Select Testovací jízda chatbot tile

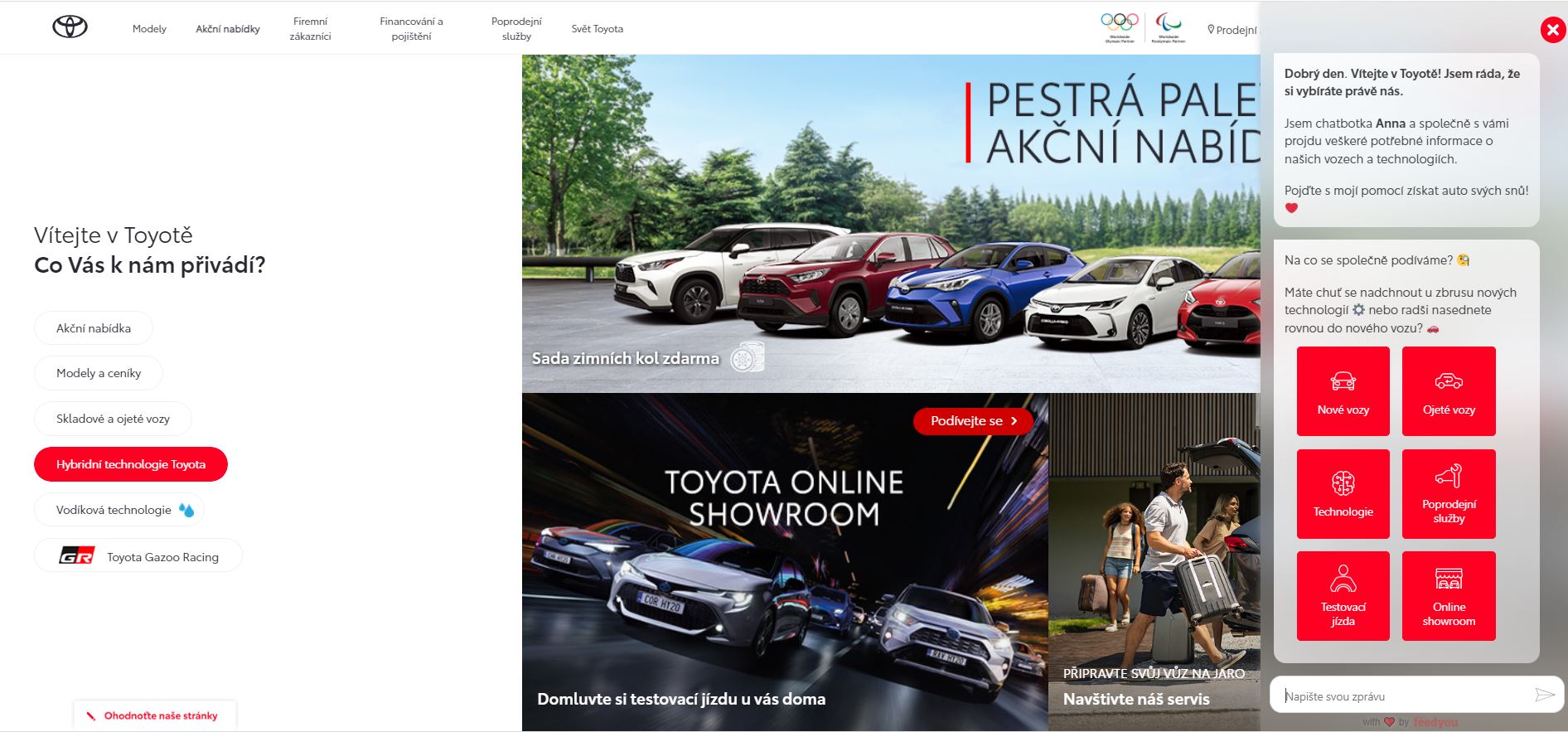1343,596
